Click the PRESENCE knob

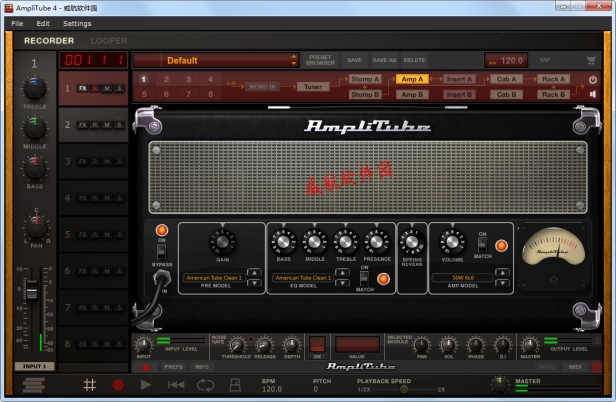pyautogui.click(x=376, y=242)
